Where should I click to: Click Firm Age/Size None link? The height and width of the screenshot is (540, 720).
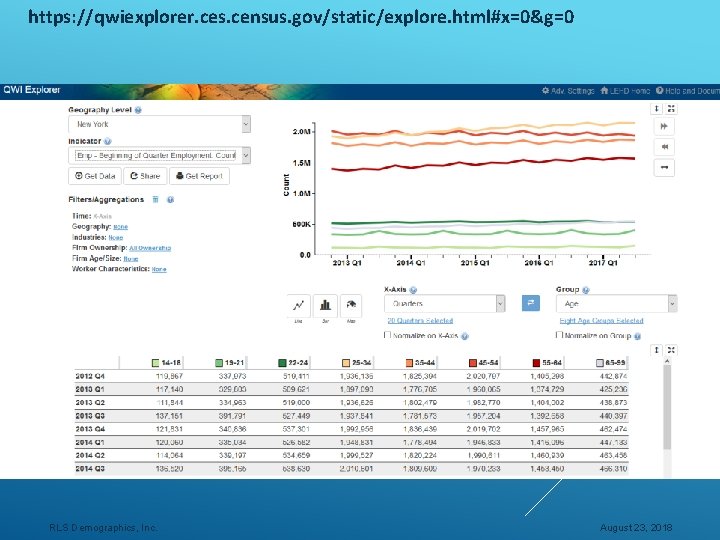pos(131,259)
